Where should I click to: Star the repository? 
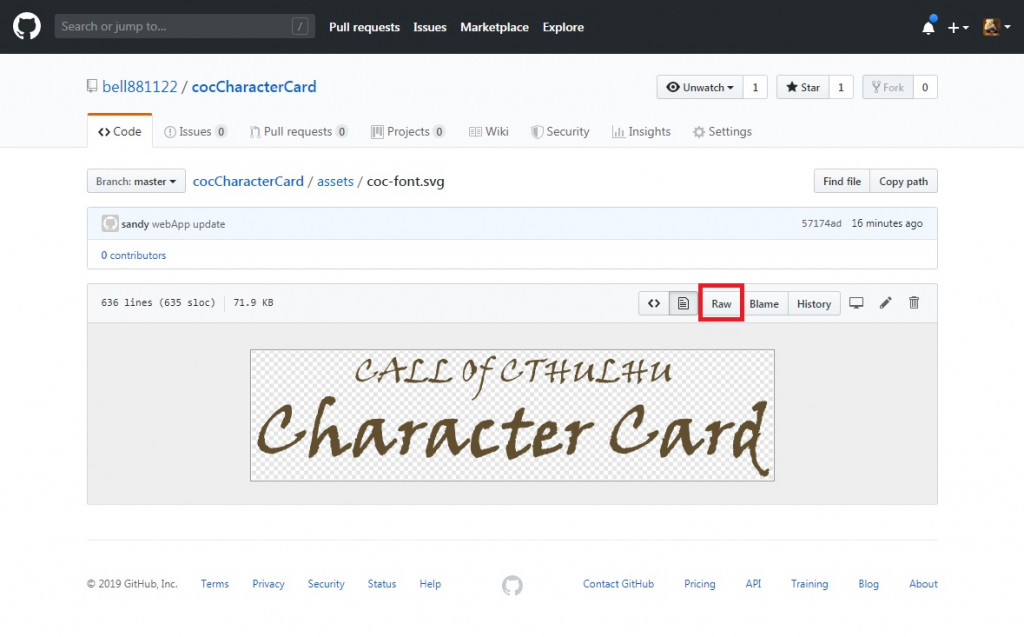803,87
